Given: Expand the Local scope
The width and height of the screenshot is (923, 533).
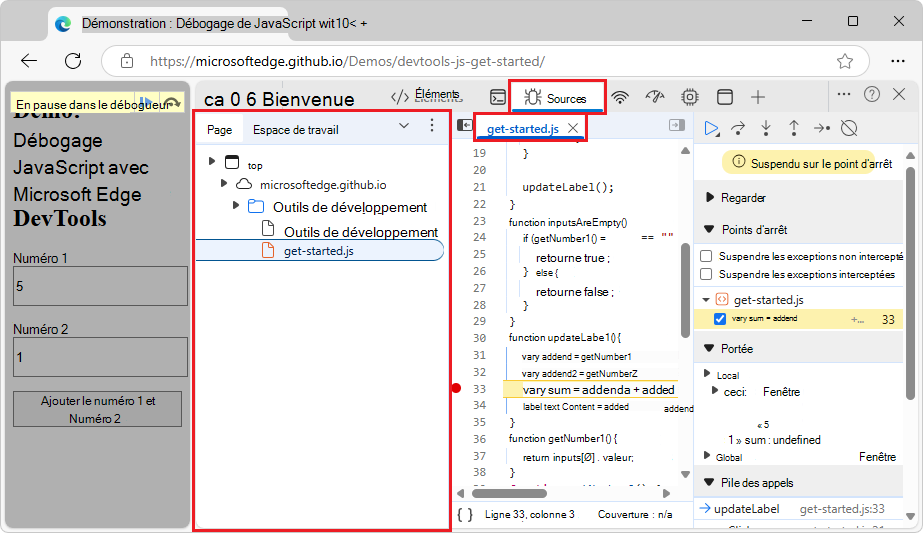Looking at the screenshot, I should pyautogui.click(x=708, y=373).
